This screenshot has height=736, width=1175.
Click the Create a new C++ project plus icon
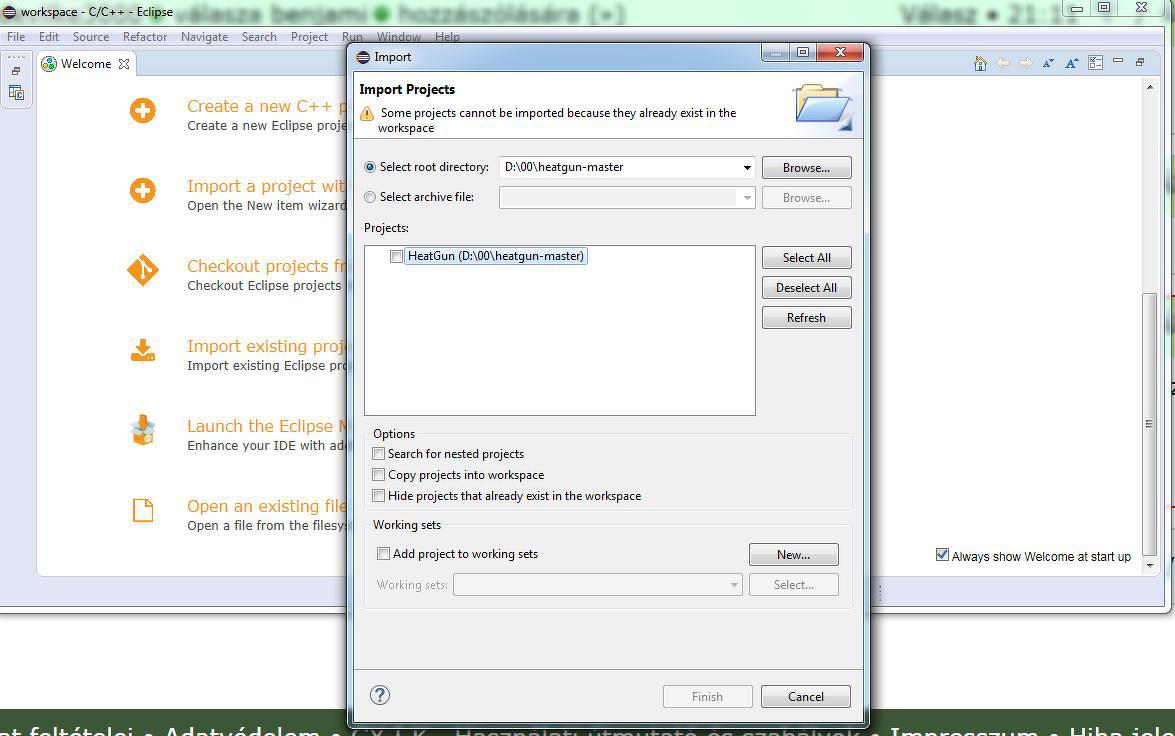tap(142, 111)
